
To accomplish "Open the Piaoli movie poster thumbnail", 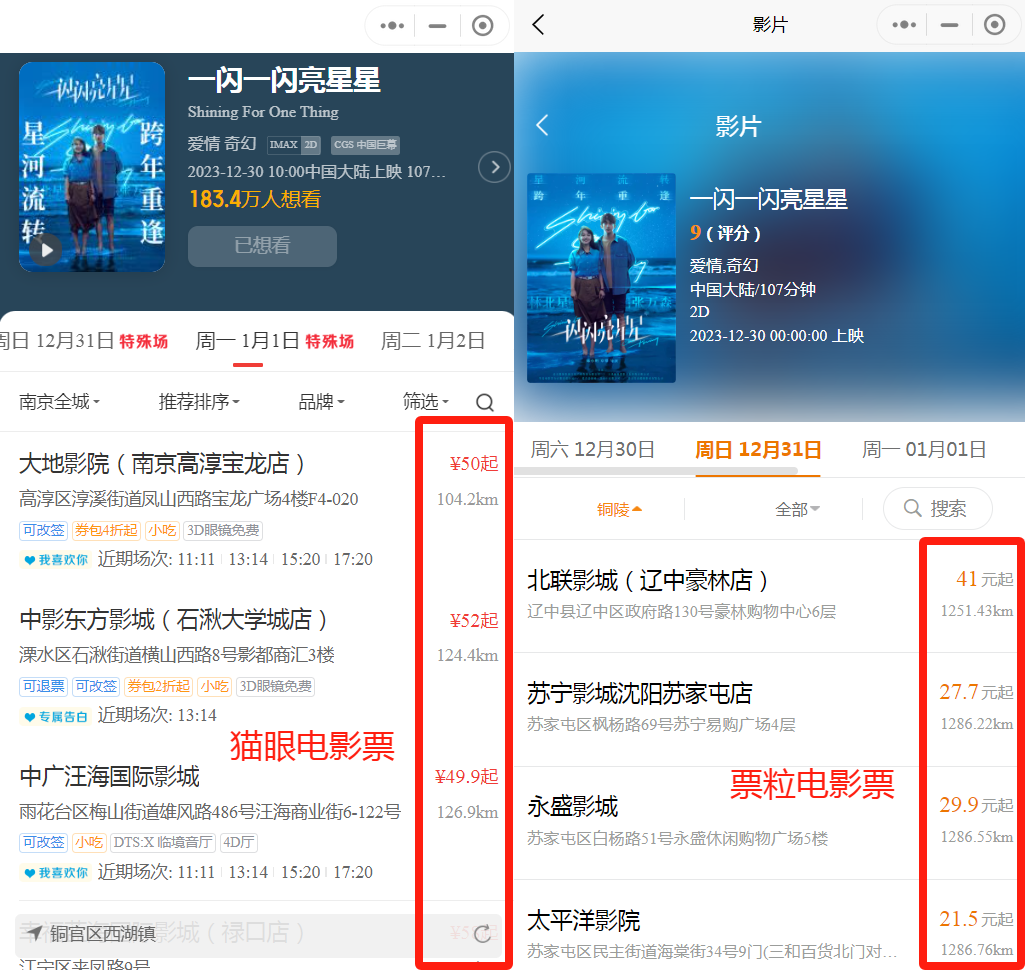I will (601, 278).
